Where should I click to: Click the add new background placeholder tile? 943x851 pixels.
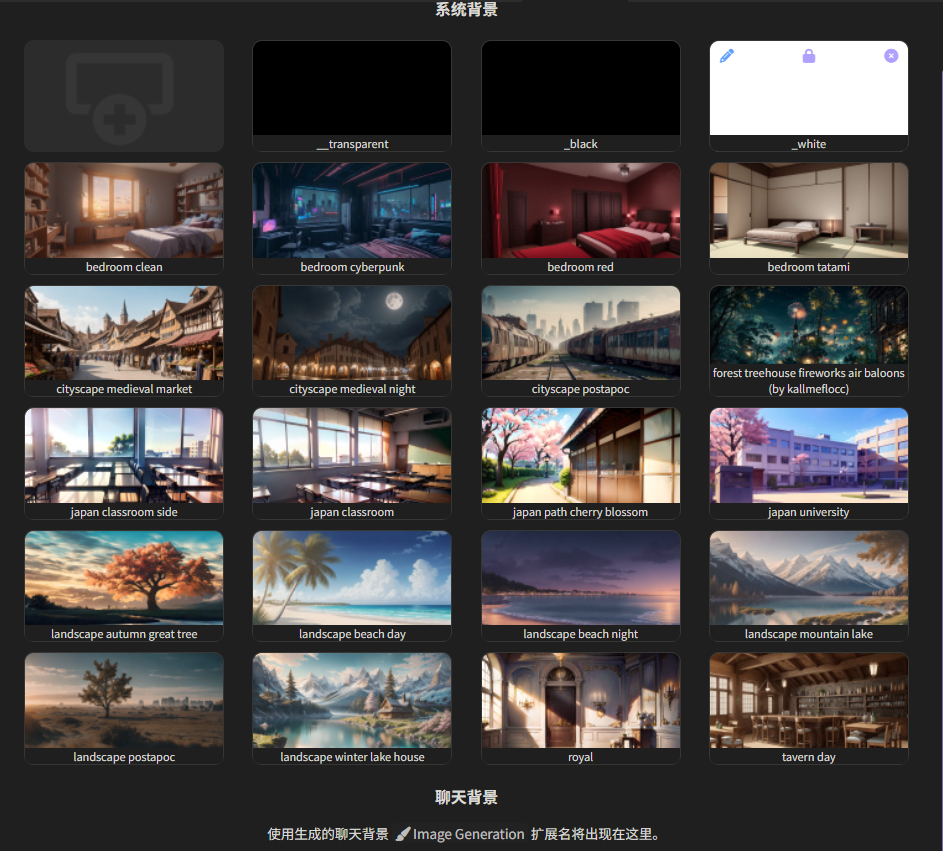pos(124,96)
